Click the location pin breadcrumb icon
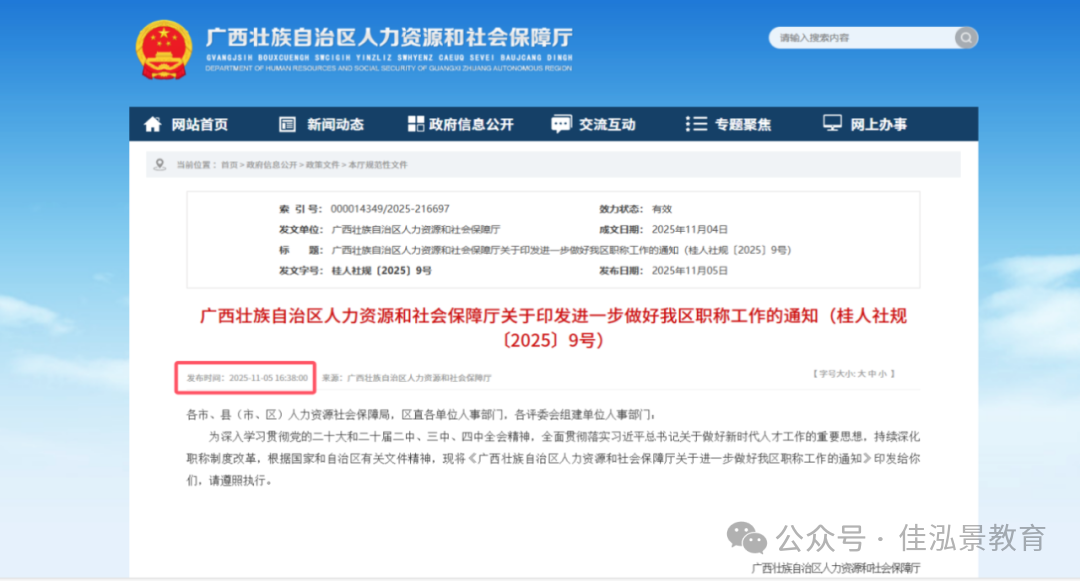 tap(160, 164)
